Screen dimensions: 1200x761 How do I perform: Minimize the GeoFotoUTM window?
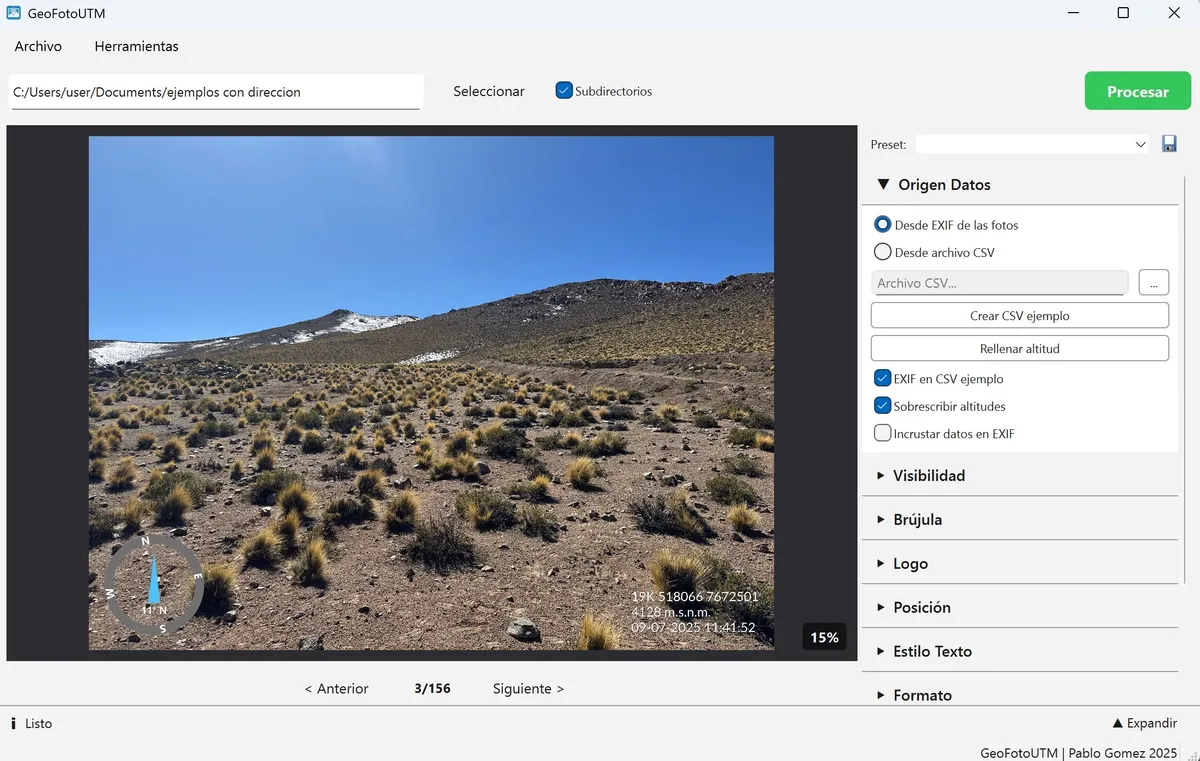1073,13
